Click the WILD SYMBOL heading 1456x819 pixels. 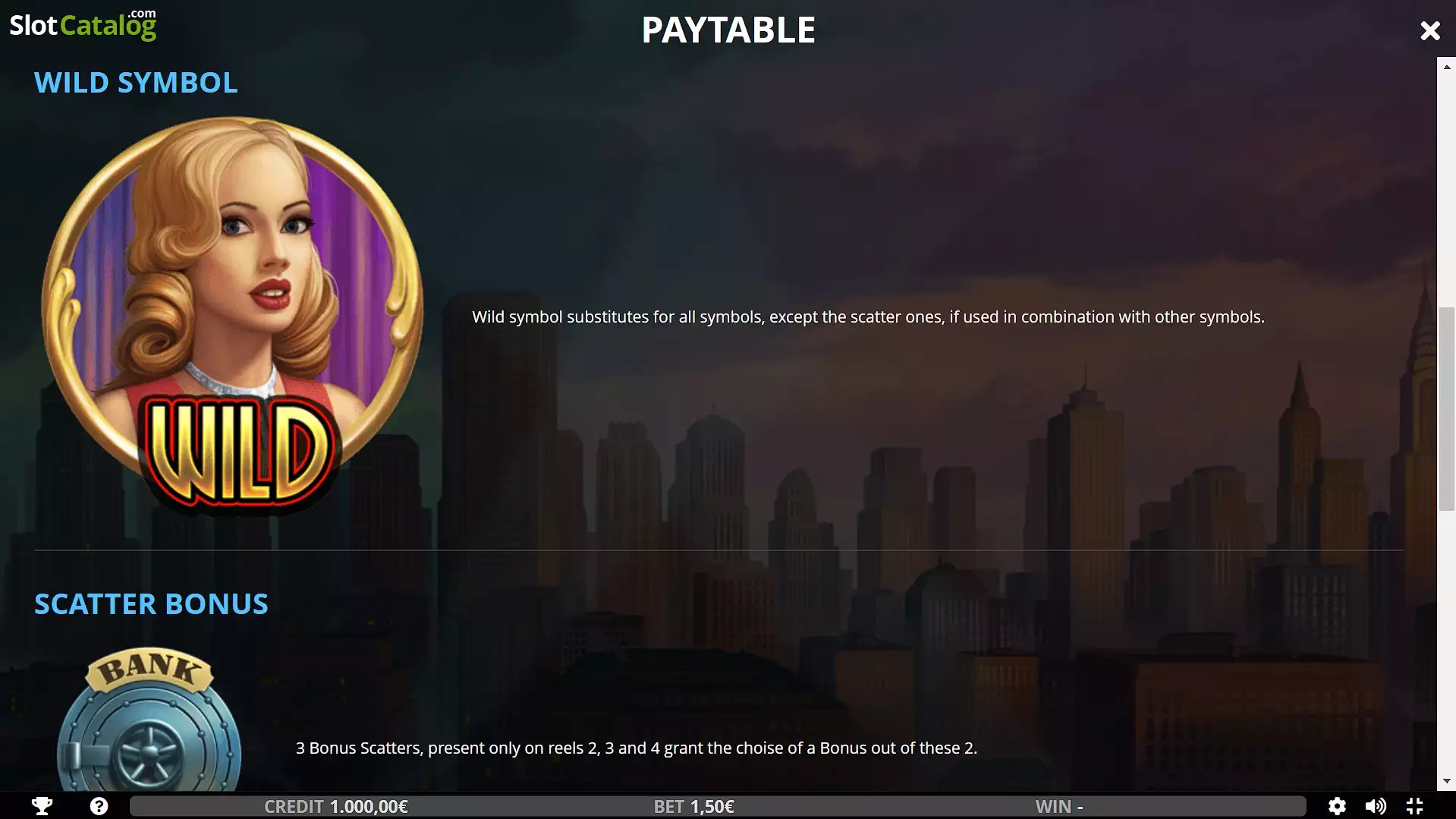click(136, 82)
